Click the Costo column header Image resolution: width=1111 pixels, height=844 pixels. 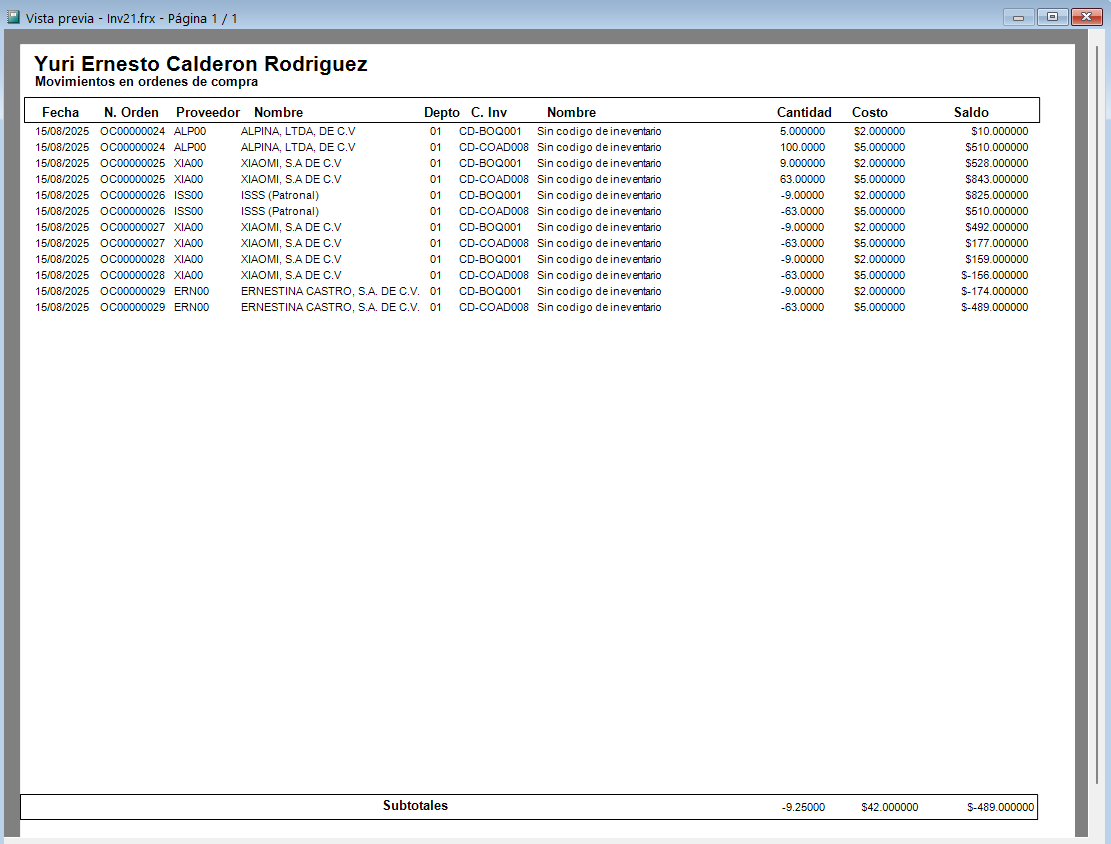(x=869, y=112)
